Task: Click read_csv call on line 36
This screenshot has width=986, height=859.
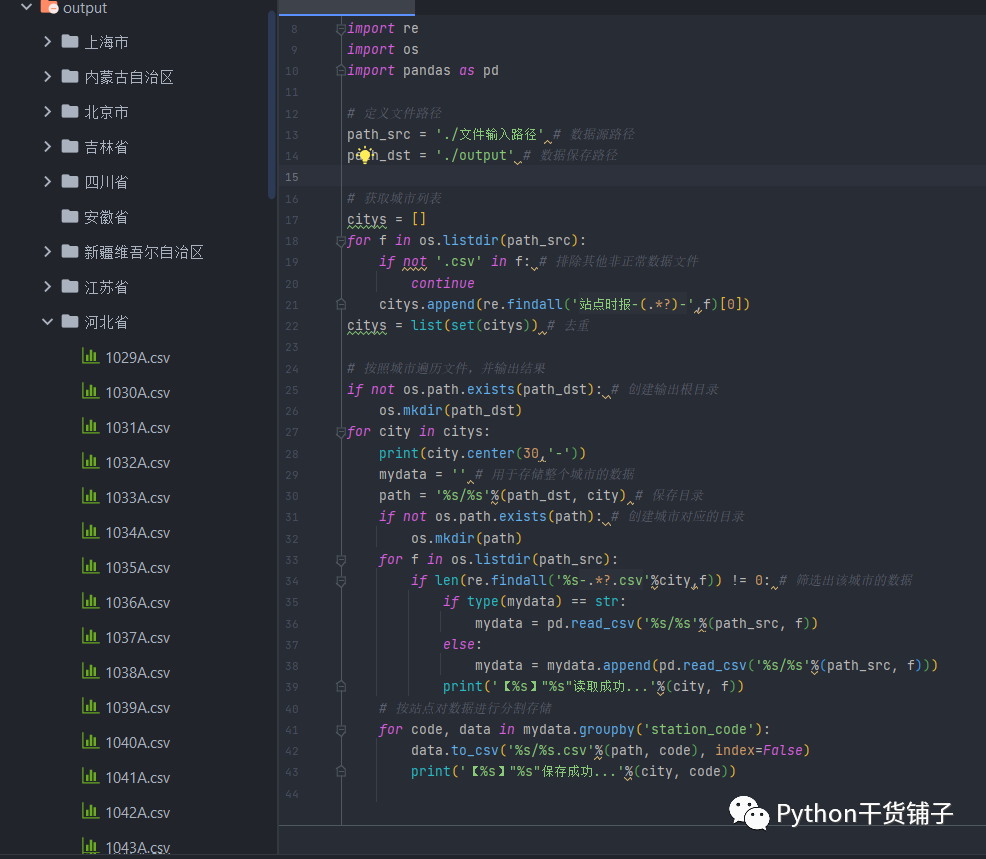Action: 603,623
